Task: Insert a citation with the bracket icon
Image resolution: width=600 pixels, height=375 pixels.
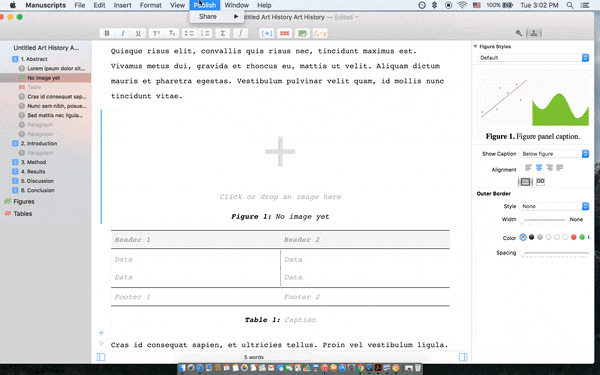Action: 267,33
